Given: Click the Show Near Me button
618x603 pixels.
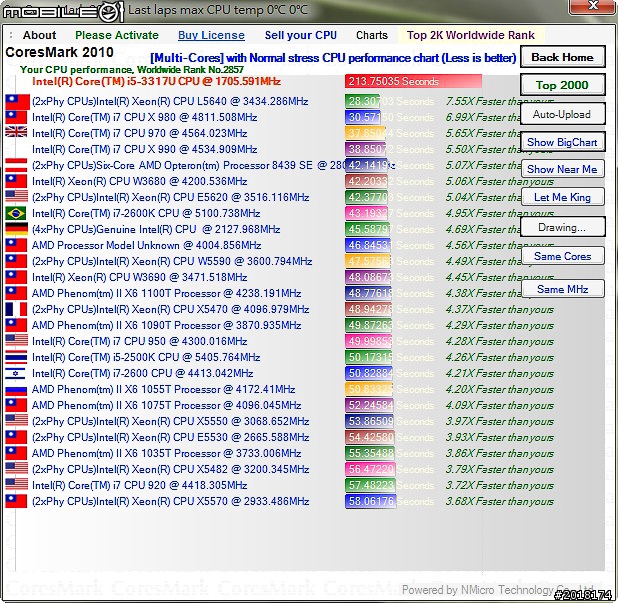Looking at the screenshot, I should tap(562, 169).
